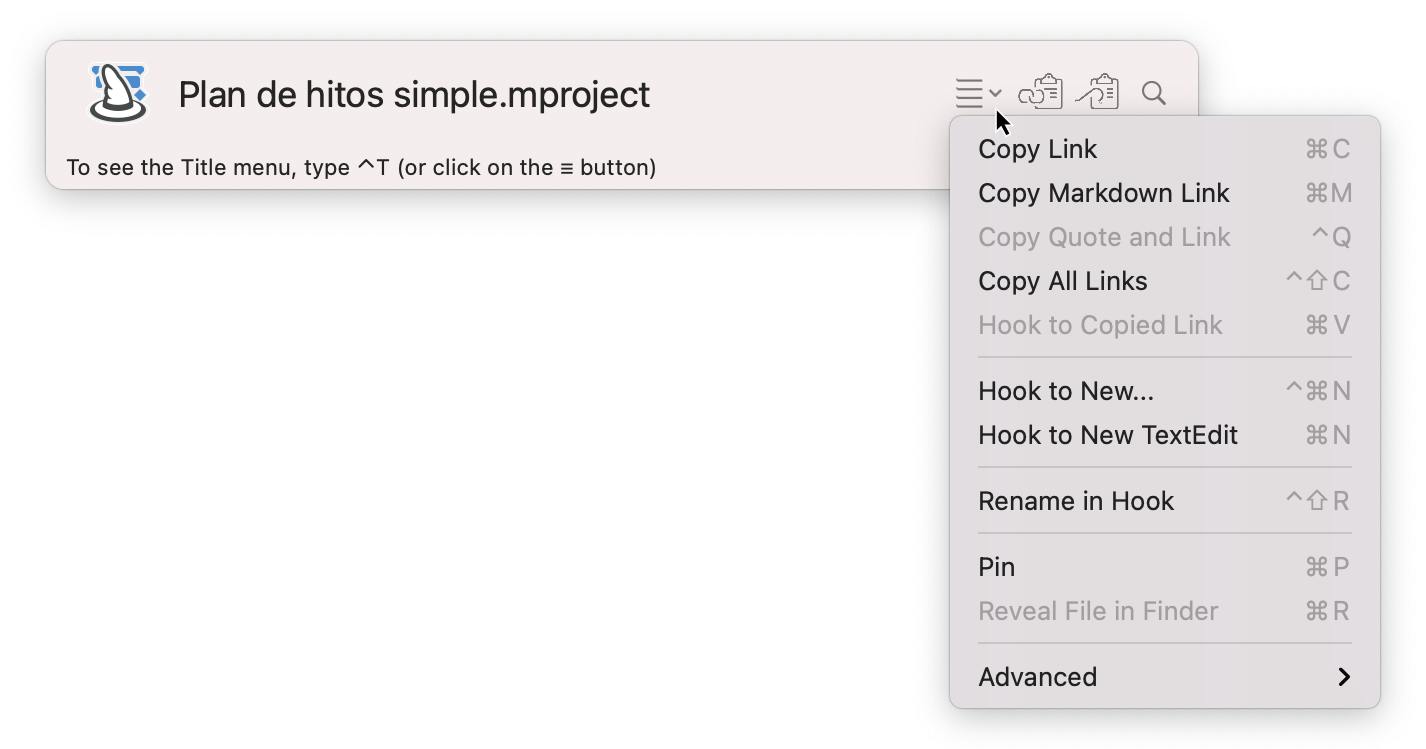Click the title Plan de hitos simple.mproject

click(414, 93)
